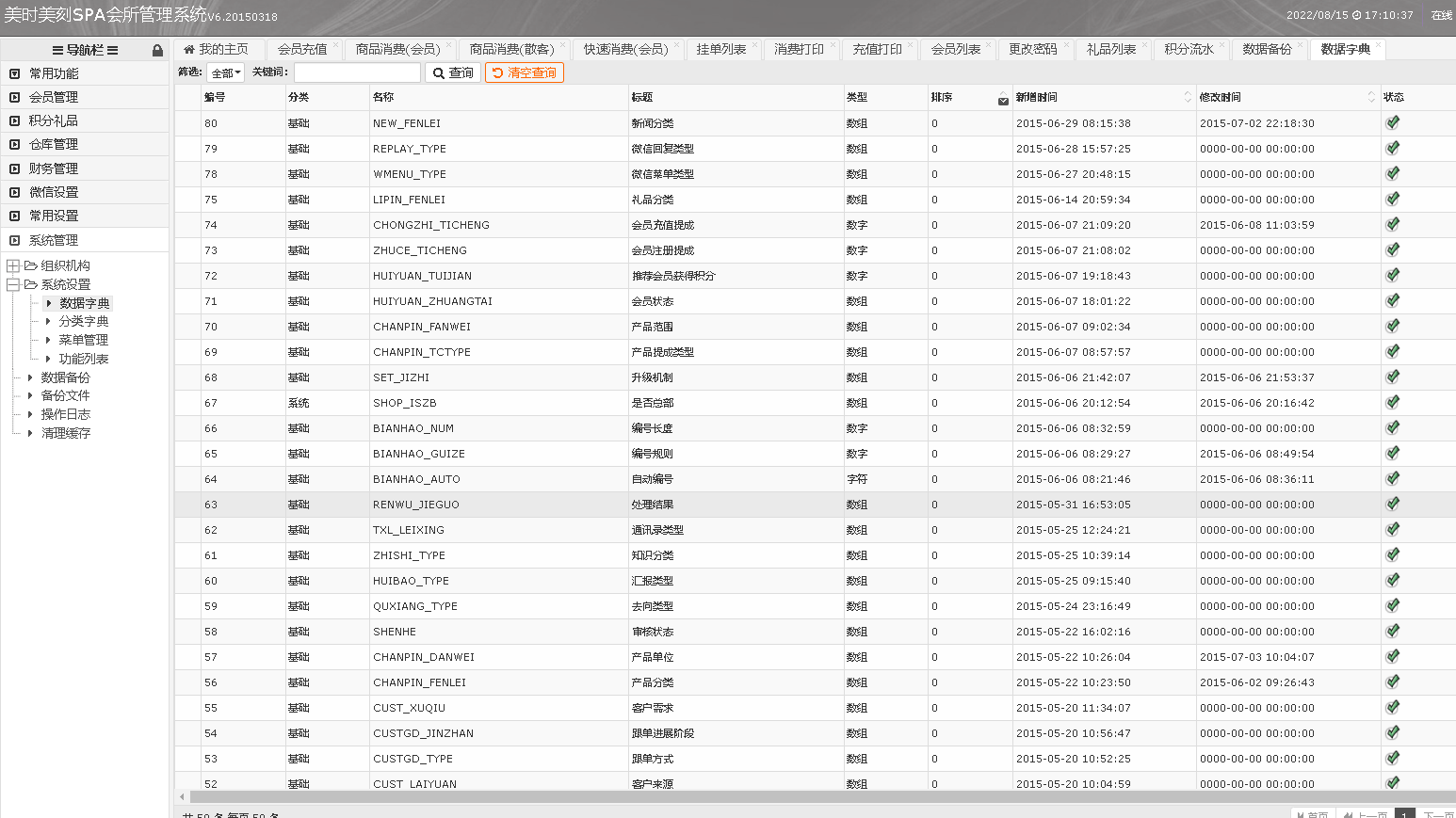Click status check icon for row 63 RENWU_JIEGUO

[x=1393, y=504]
